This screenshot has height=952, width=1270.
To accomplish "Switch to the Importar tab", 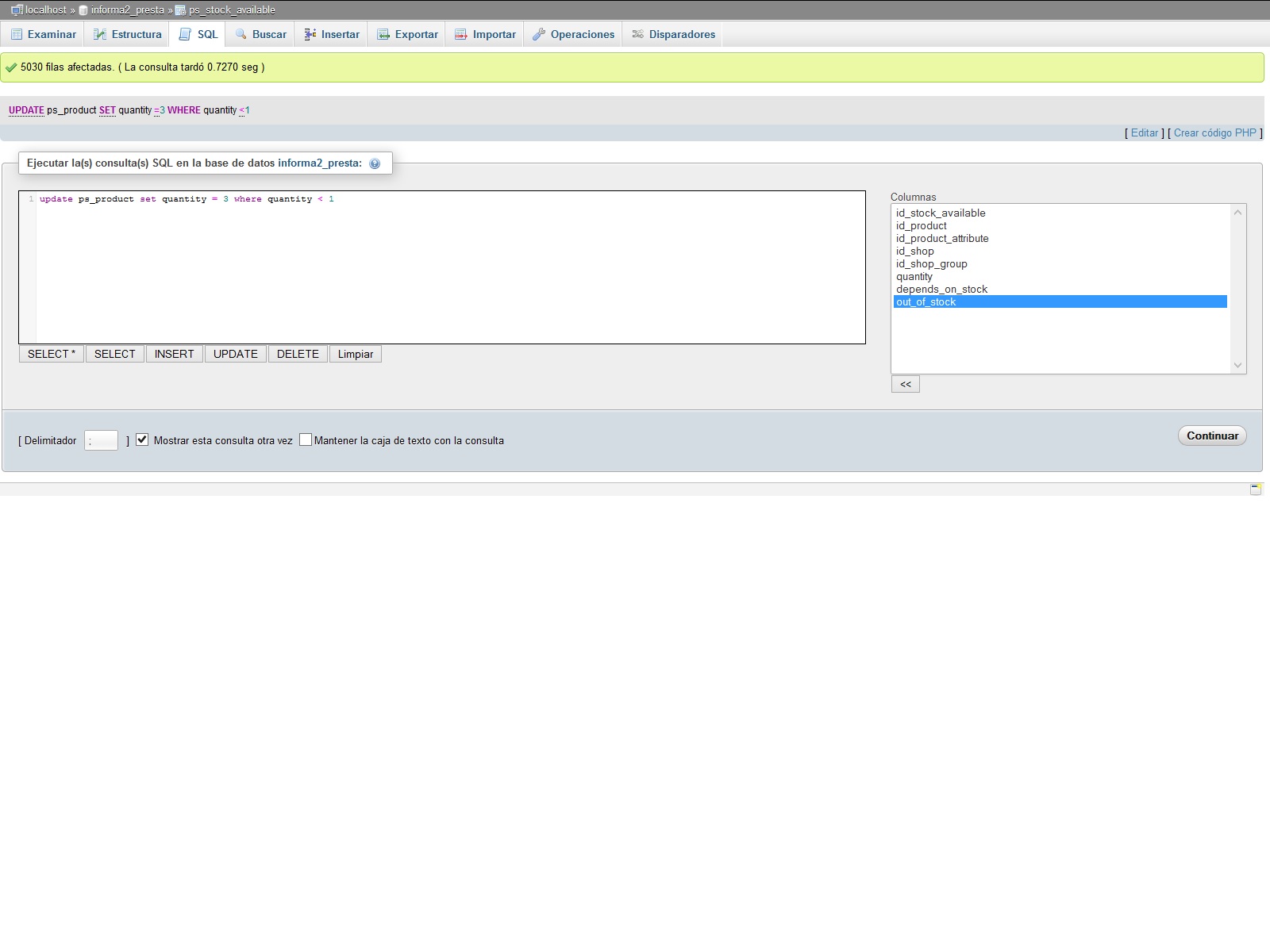I will coord(485,34).
